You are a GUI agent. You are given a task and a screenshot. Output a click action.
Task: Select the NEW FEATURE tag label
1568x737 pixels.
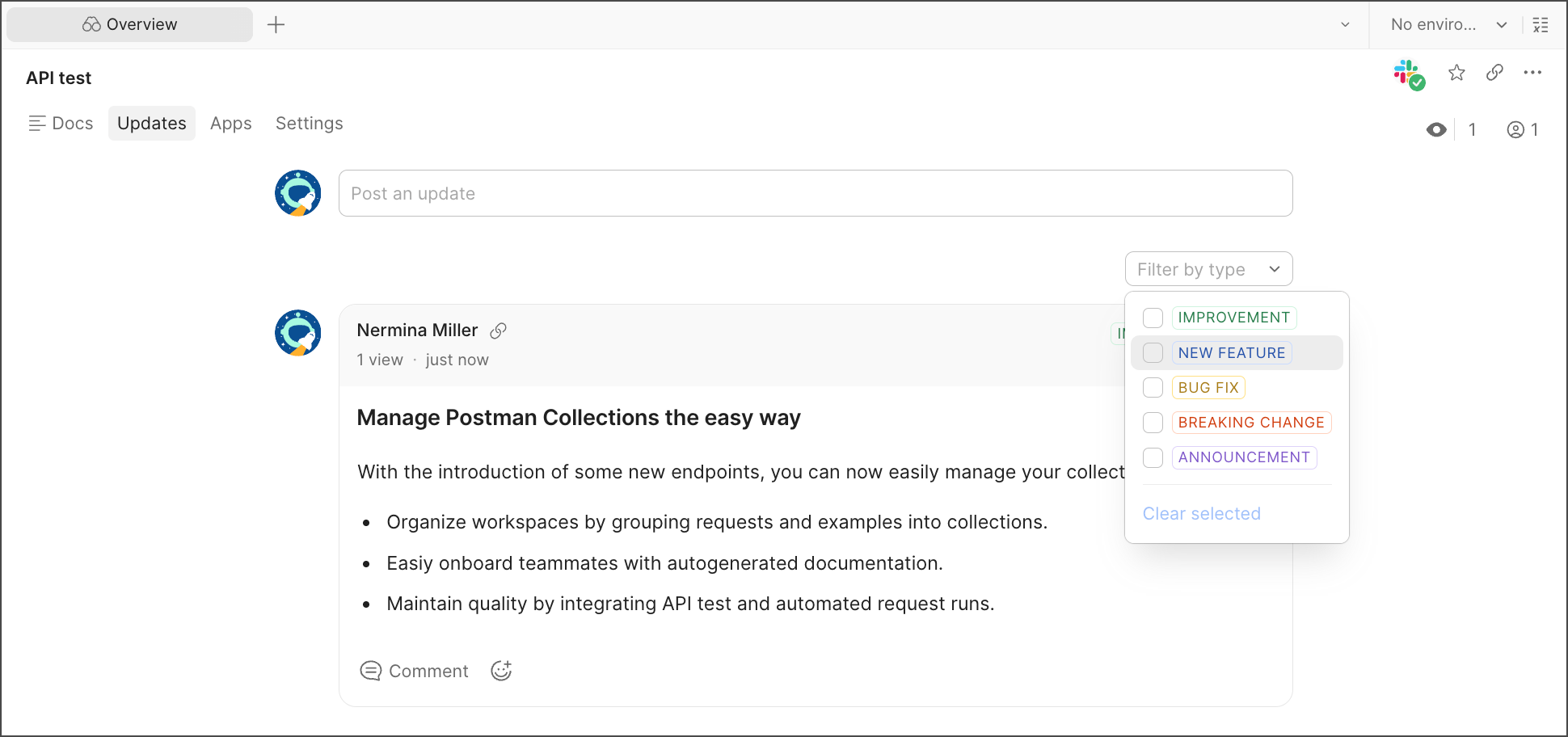(x=1232, y=353)
